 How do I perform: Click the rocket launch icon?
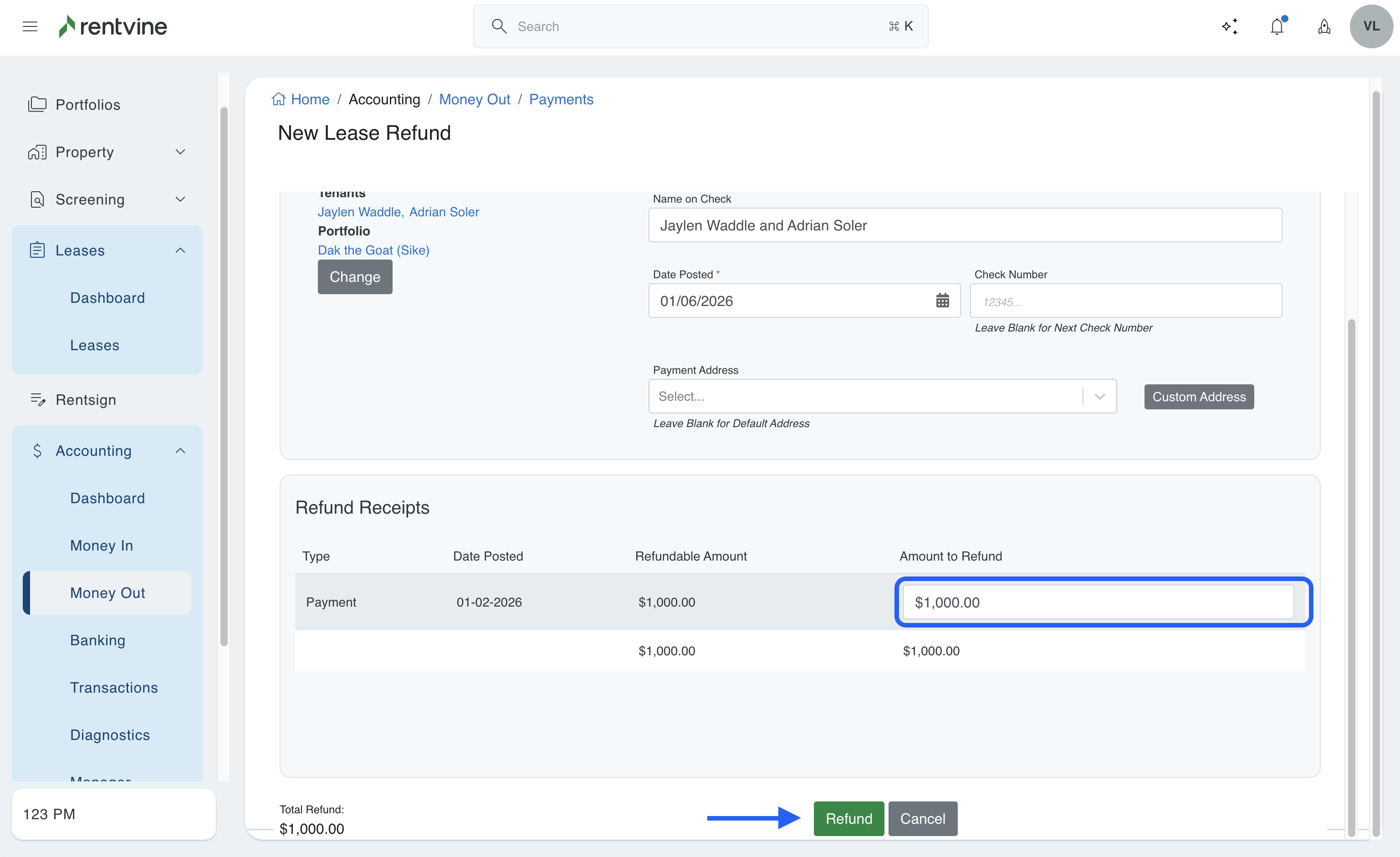click(1324, 26)
